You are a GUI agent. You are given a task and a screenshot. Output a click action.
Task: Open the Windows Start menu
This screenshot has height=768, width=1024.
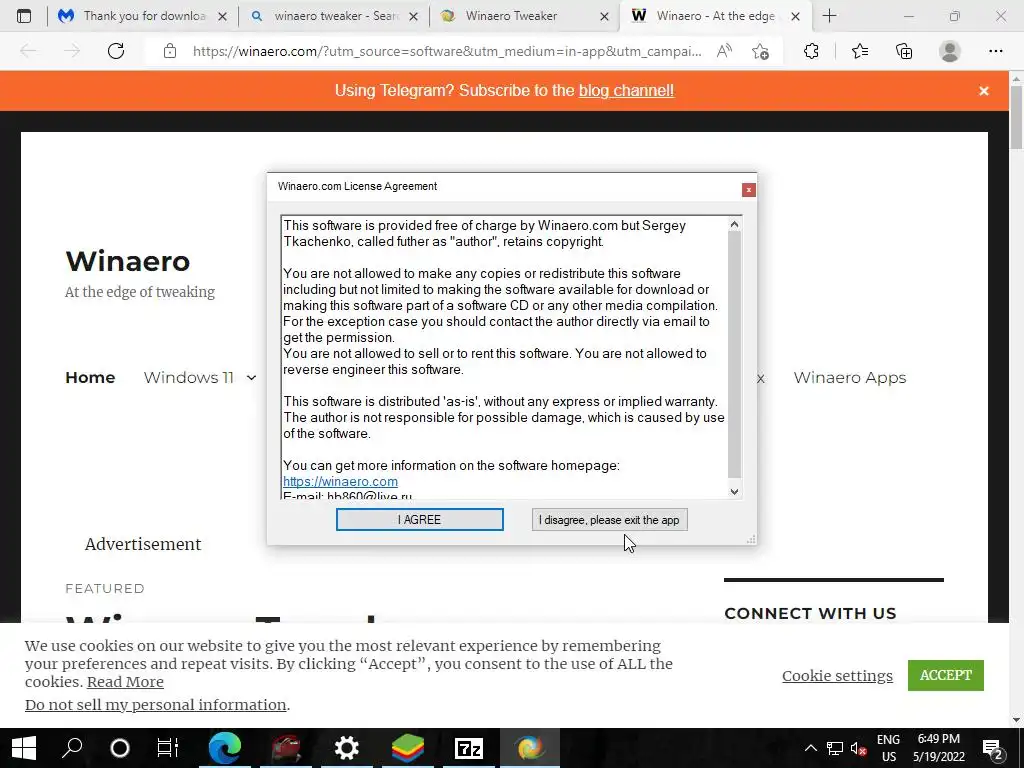(x=24, y=748)
